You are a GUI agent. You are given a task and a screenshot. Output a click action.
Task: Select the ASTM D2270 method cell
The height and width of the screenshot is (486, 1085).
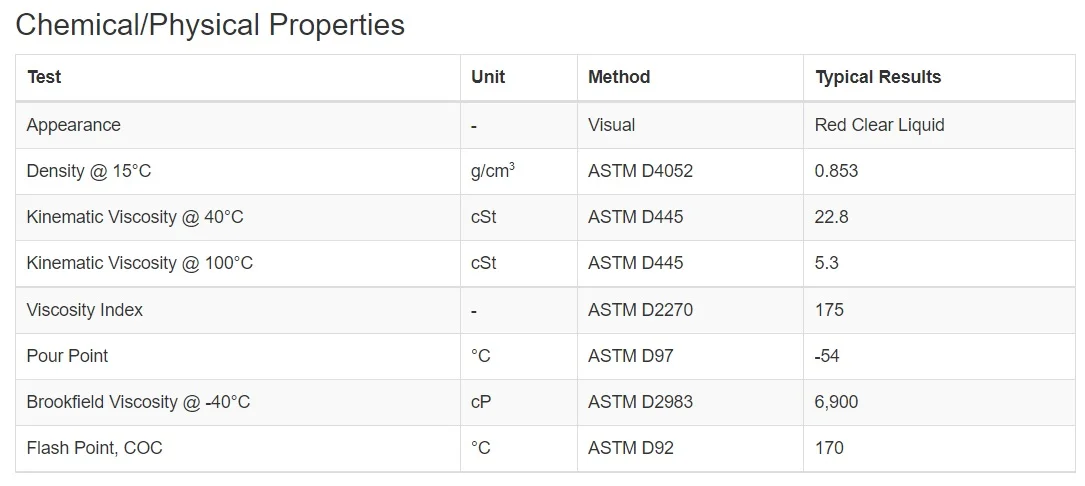[640, 310]
